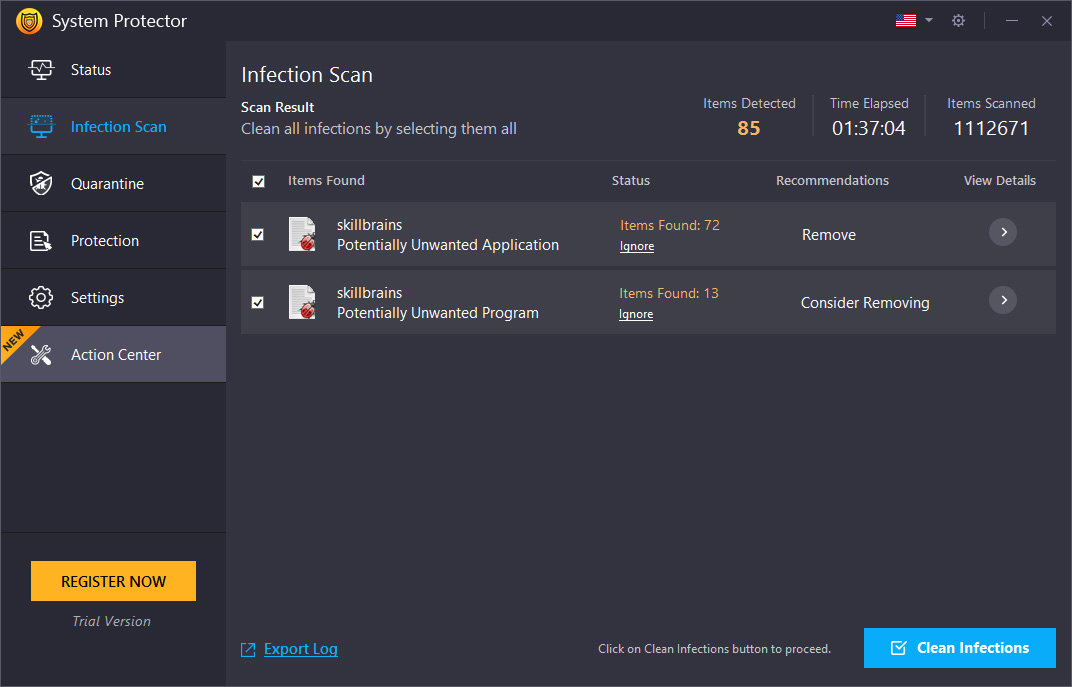Click the System Protector shield logo
1072x687 pixels.
[29, 20]
